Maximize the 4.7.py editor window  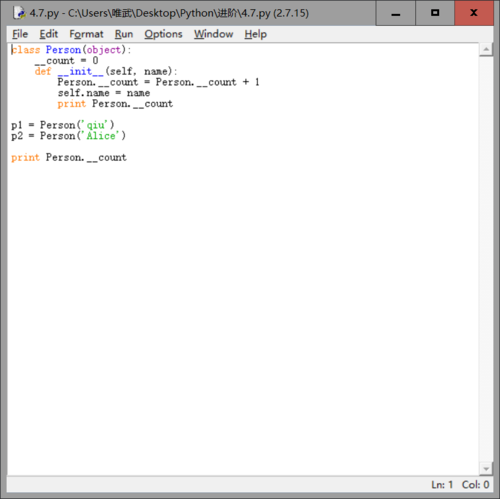(435, 13)
